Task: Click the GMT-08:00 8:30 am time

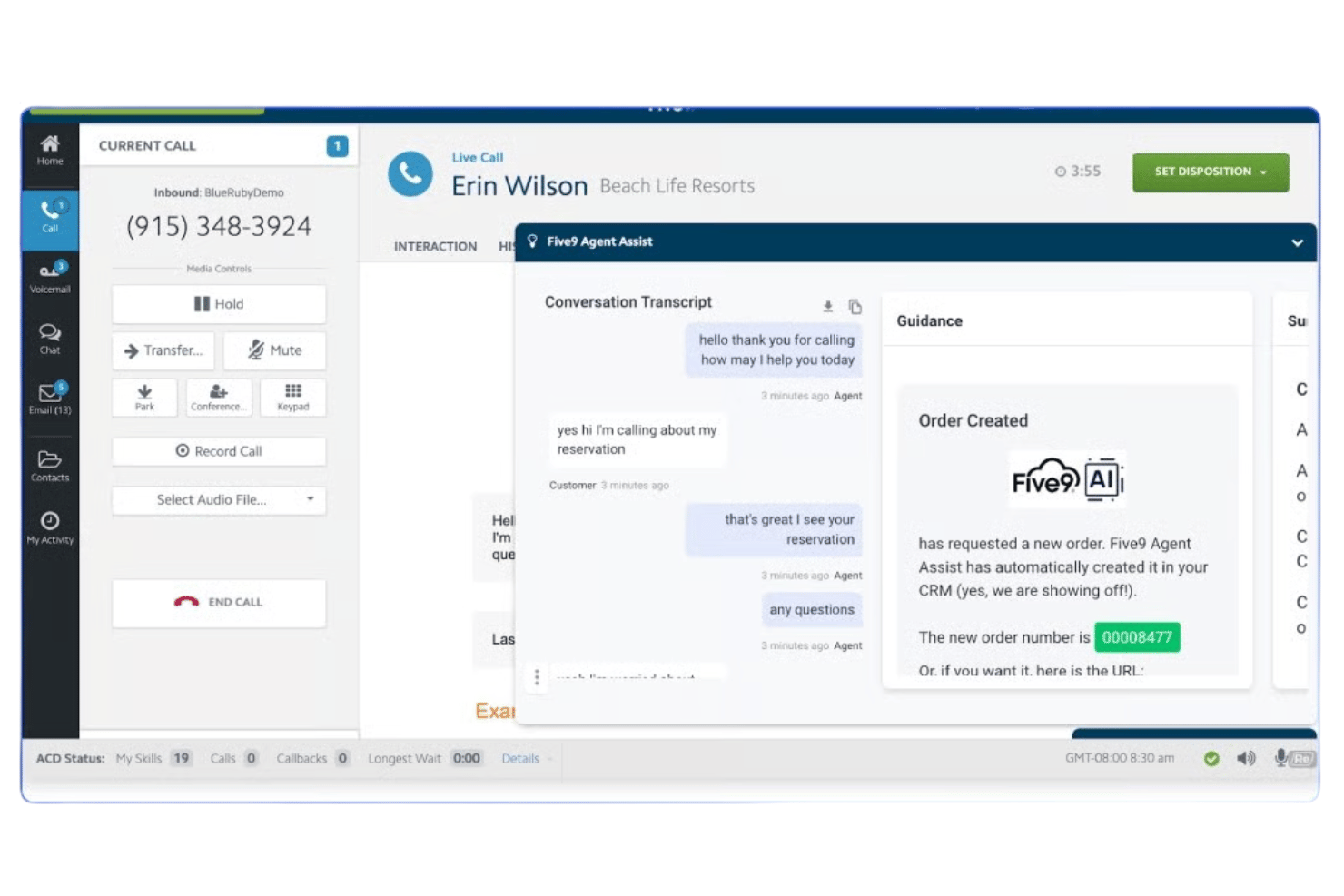Action: (x=1119, y=758)
